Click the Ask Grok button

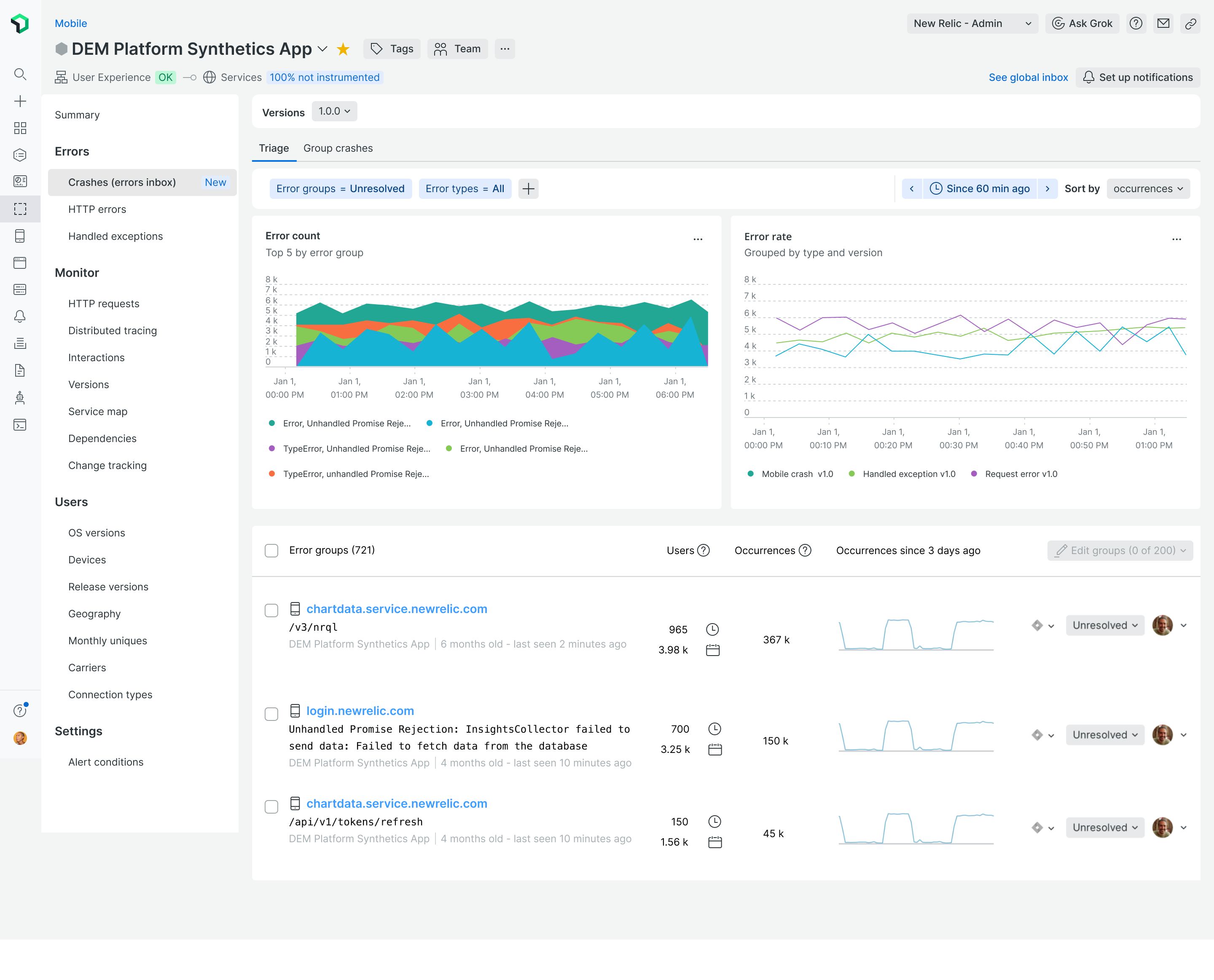[x=1082, y=23]
